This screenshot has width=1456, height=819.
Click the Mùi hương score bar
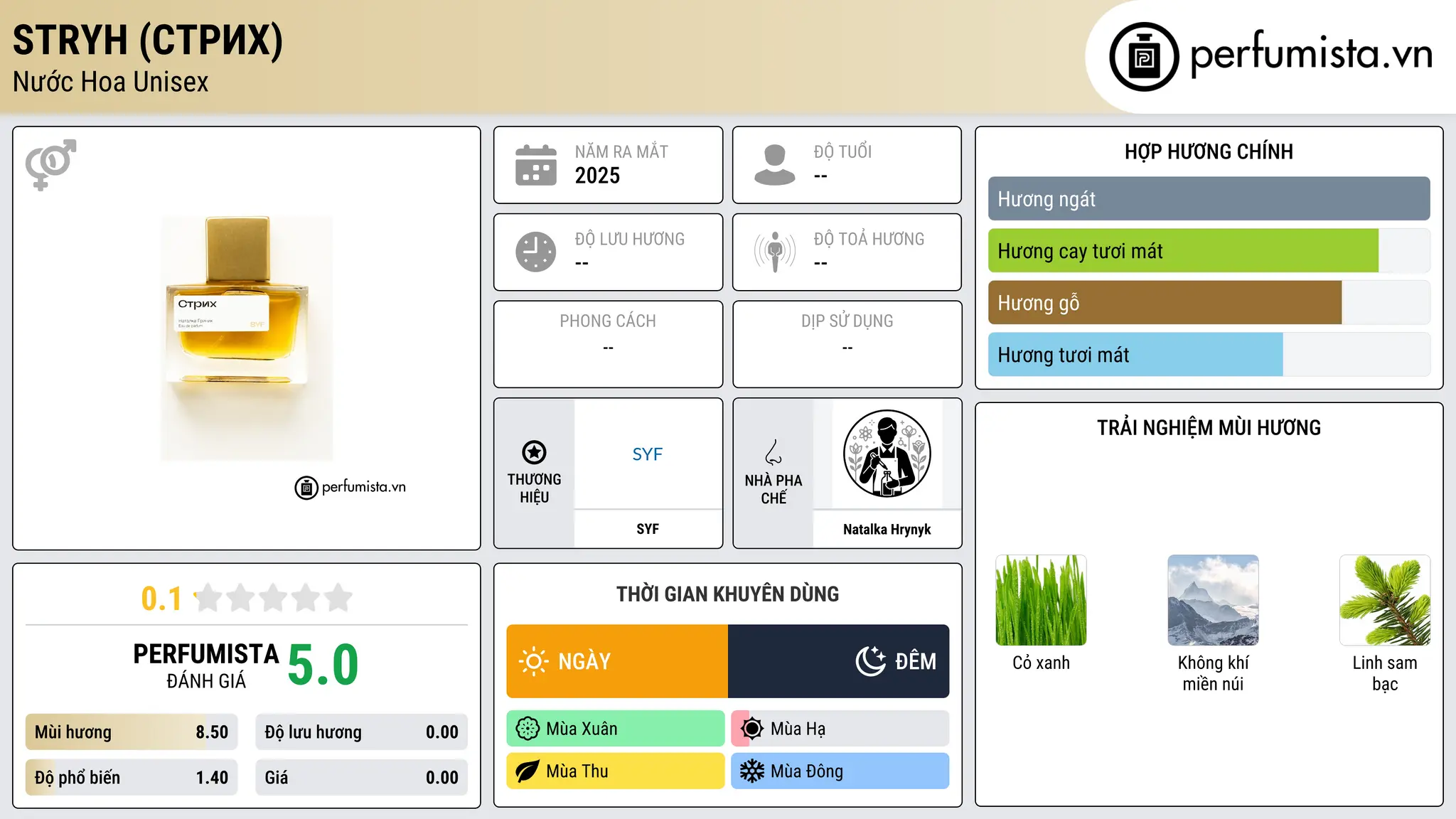pos(132,732)
